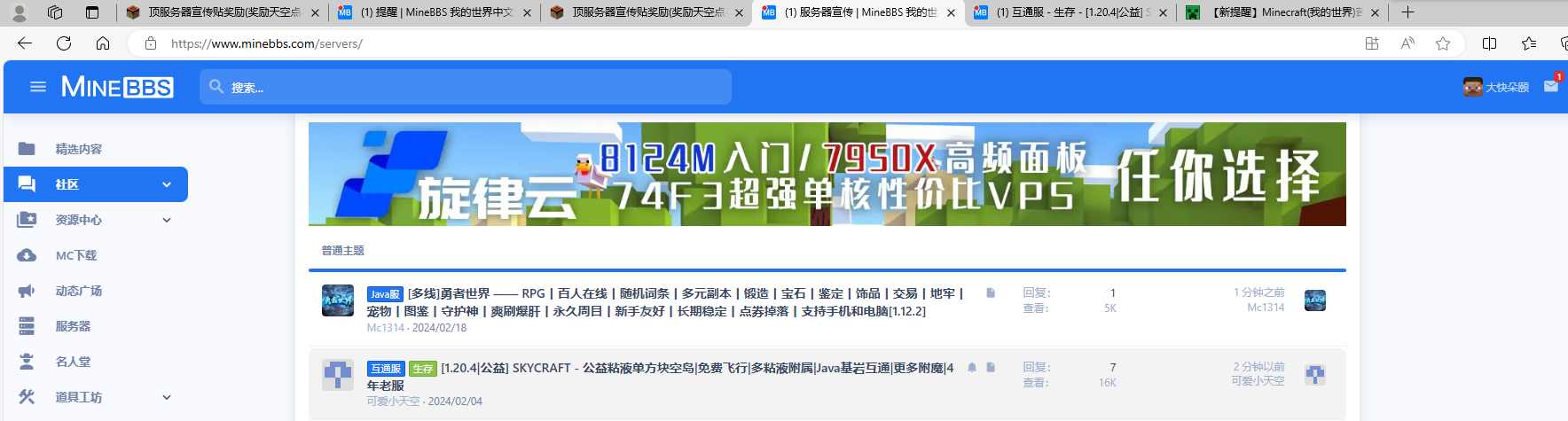
Task: Expand the 道具工坊 sidebar chevron
Action: [167, 397]
